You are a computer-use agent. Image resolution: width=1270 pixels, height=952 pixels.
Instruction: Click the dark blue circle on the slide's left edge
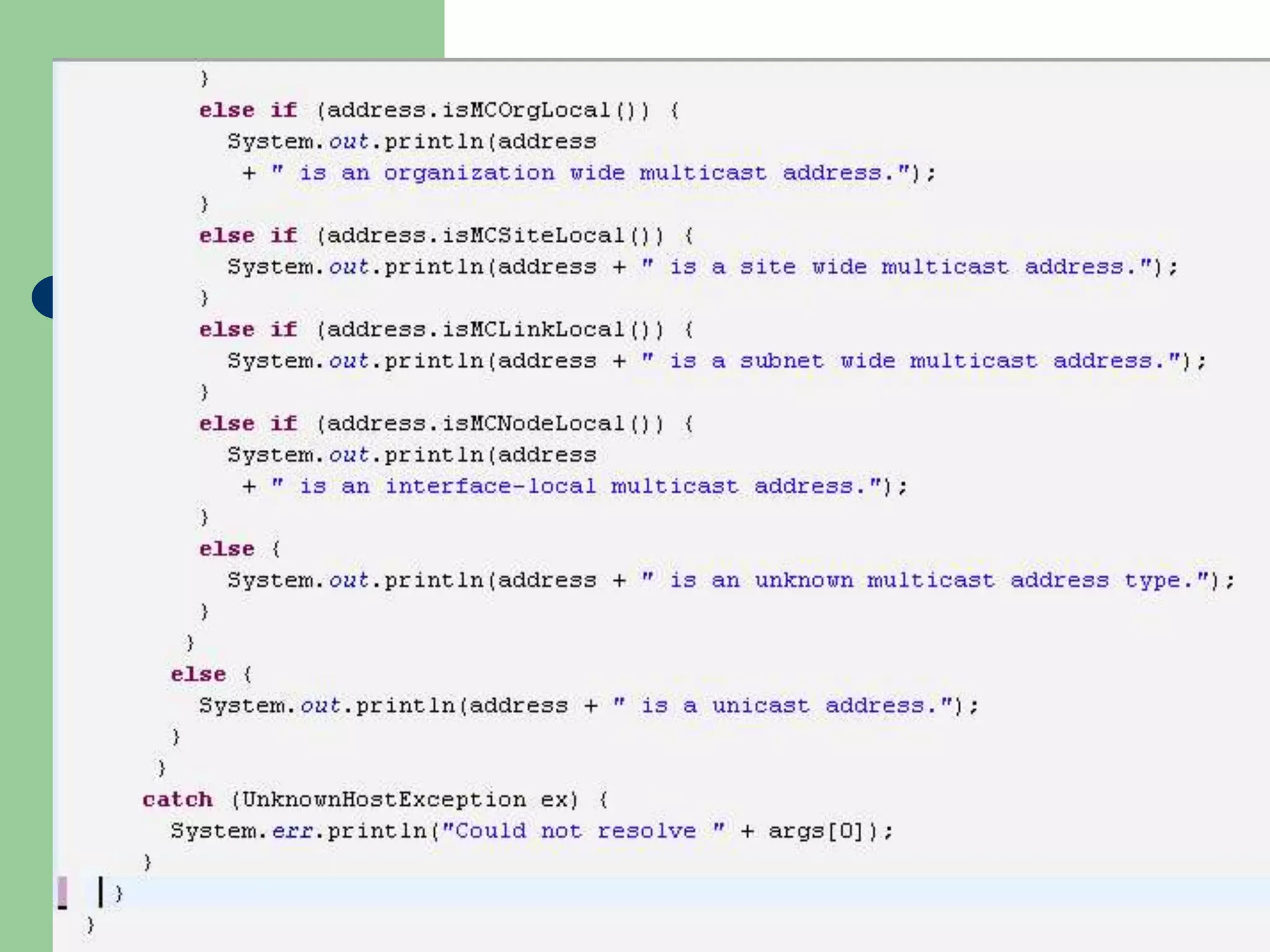(43, 297)
